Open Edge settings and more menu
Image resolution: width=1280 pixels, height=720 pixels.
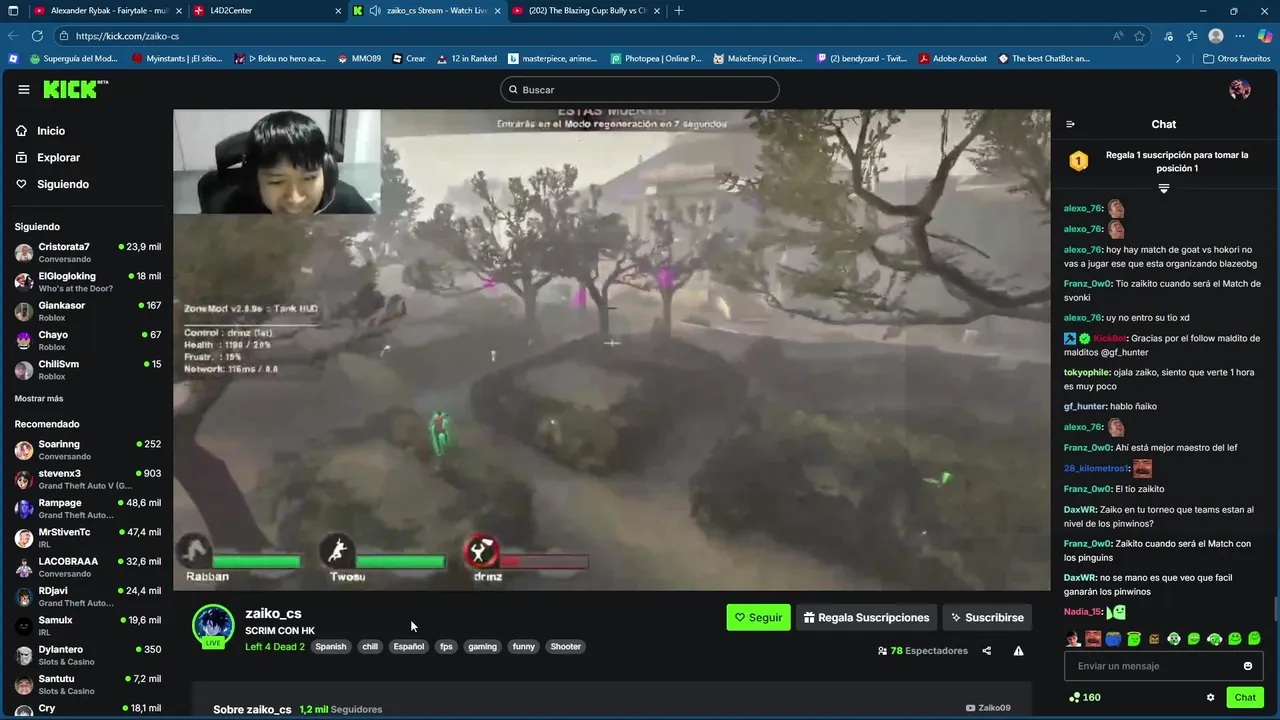[x=1241, y=36]
